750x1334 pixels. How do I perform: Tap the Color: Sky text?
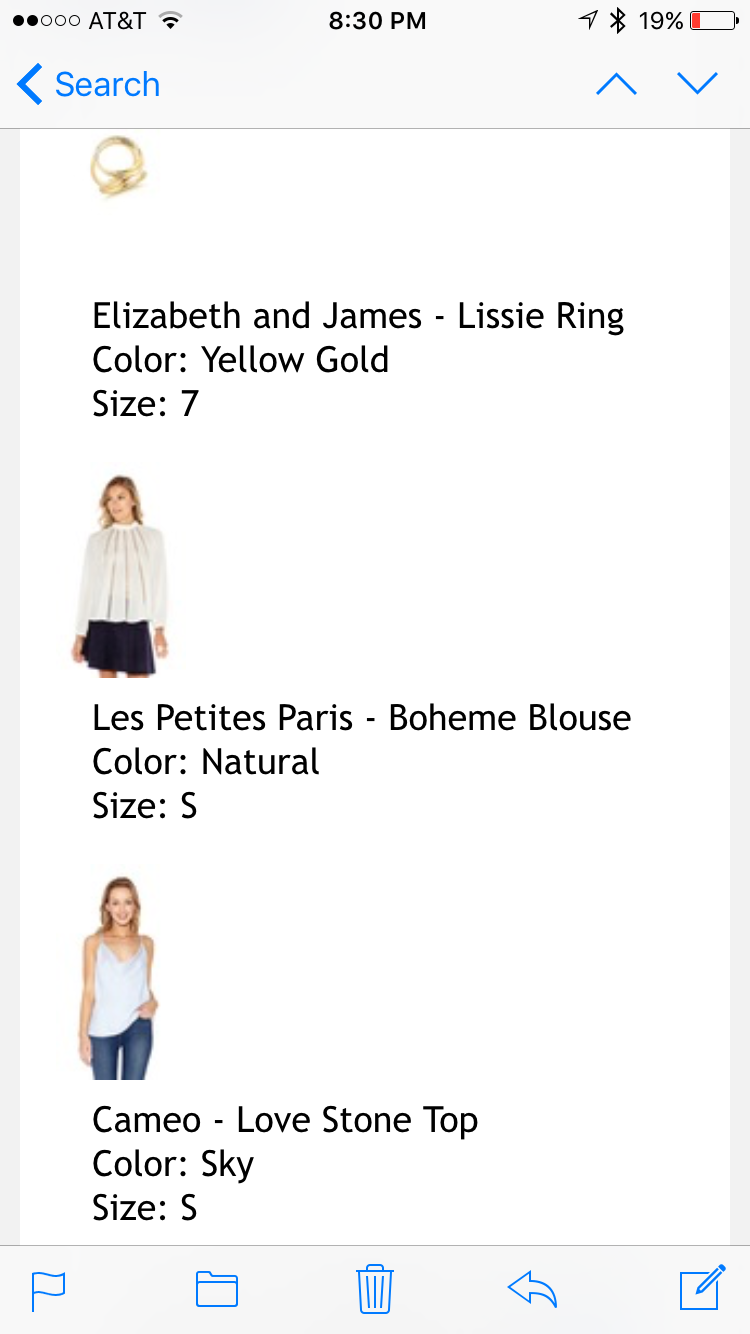tap(173, 1164)
